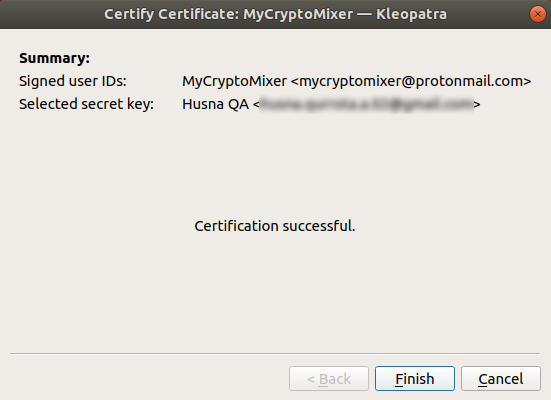
Task: Click the 'Signed user IDs:' label
Action: coord(73,81)
